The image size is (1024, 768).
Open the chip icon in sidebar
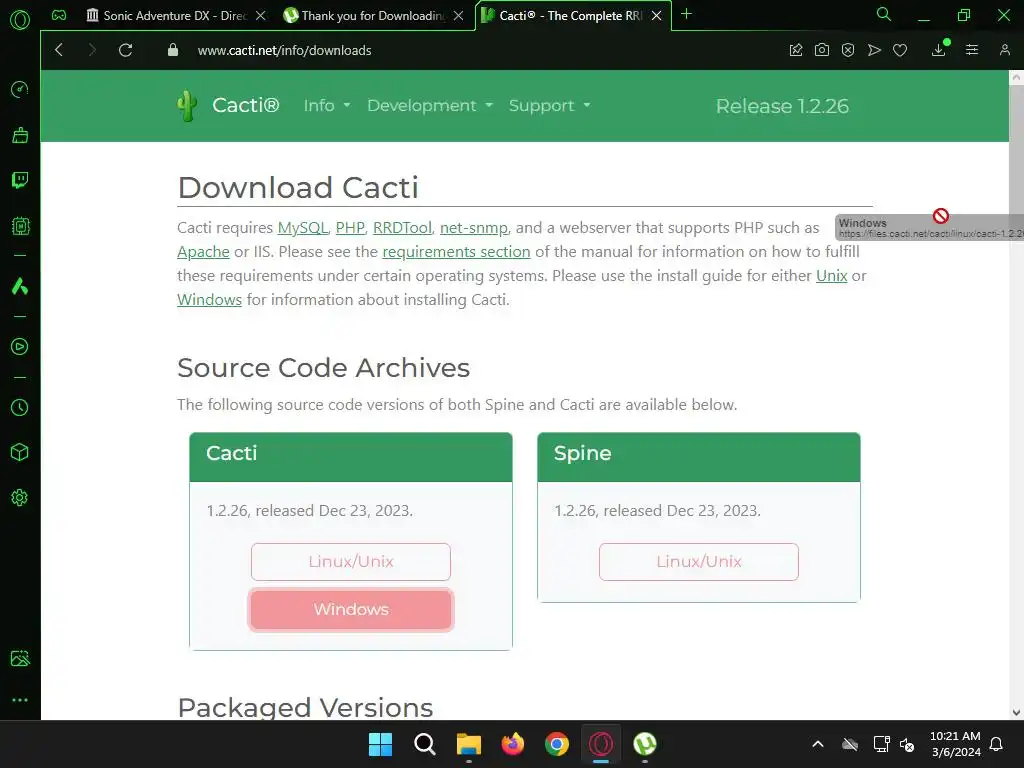coord(20,226)
